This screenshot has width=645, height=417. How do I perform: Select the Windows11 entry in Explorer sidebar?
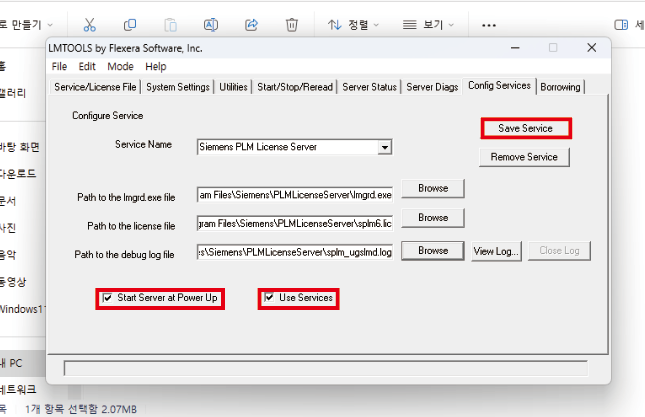click(23, 309)
